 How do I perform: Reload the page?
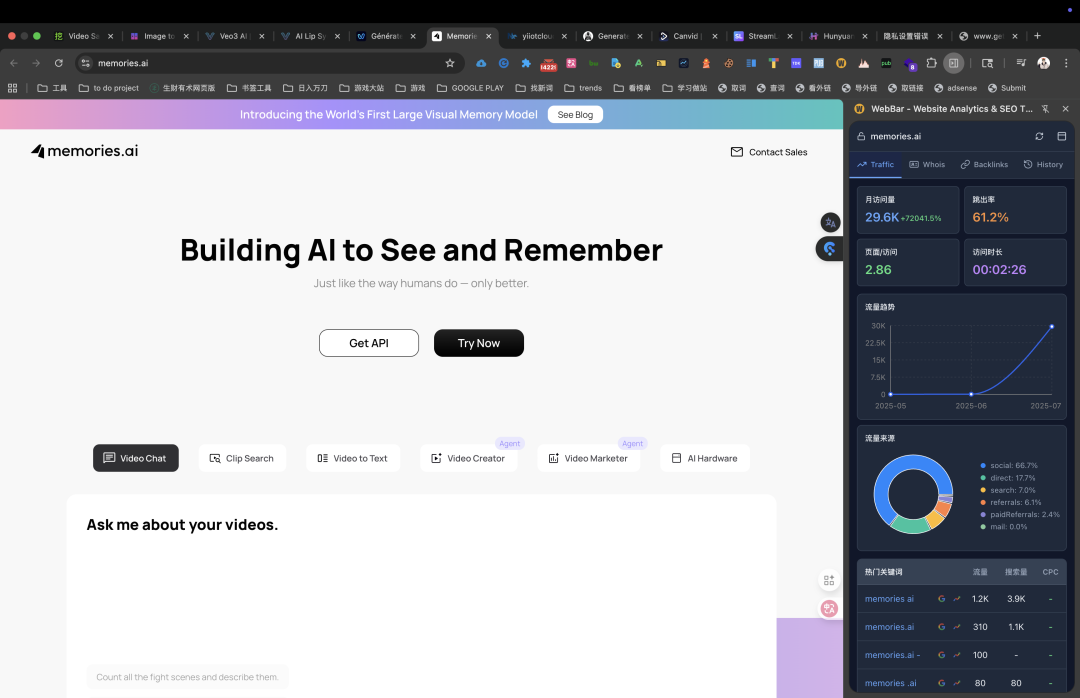(x=59, y=63)
